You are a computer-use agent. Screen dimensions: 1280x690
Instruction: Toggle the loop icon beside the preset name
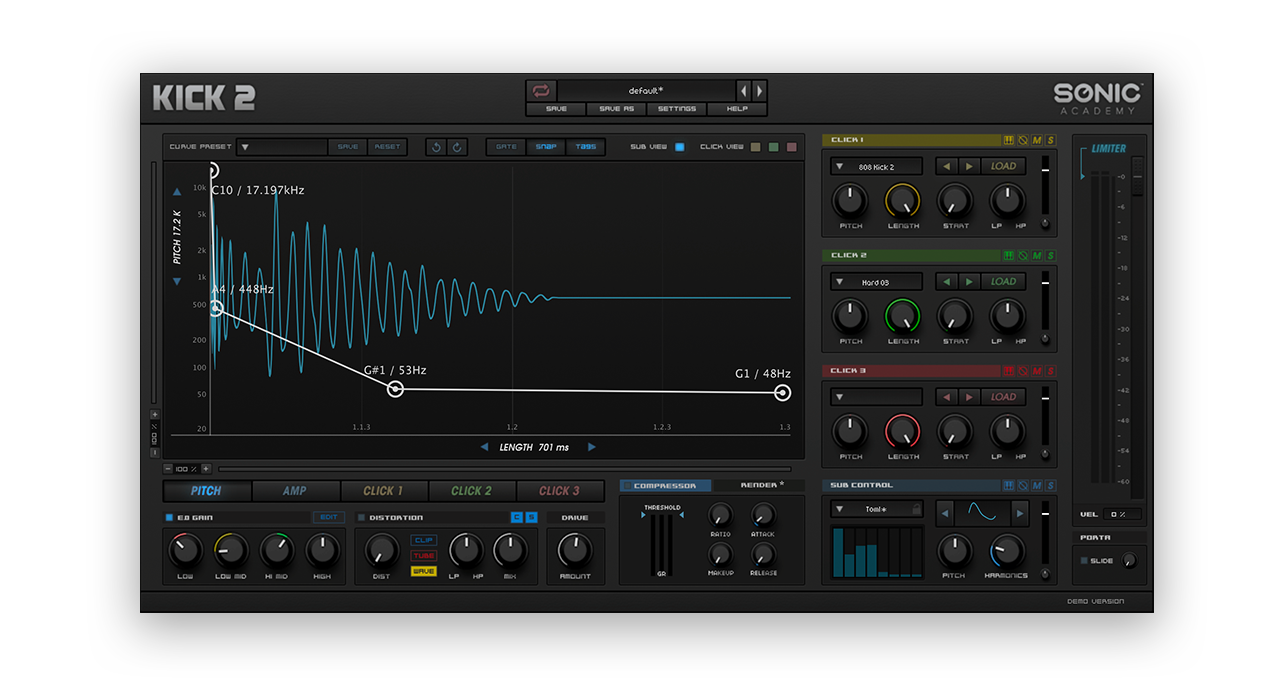click(541, 90)
